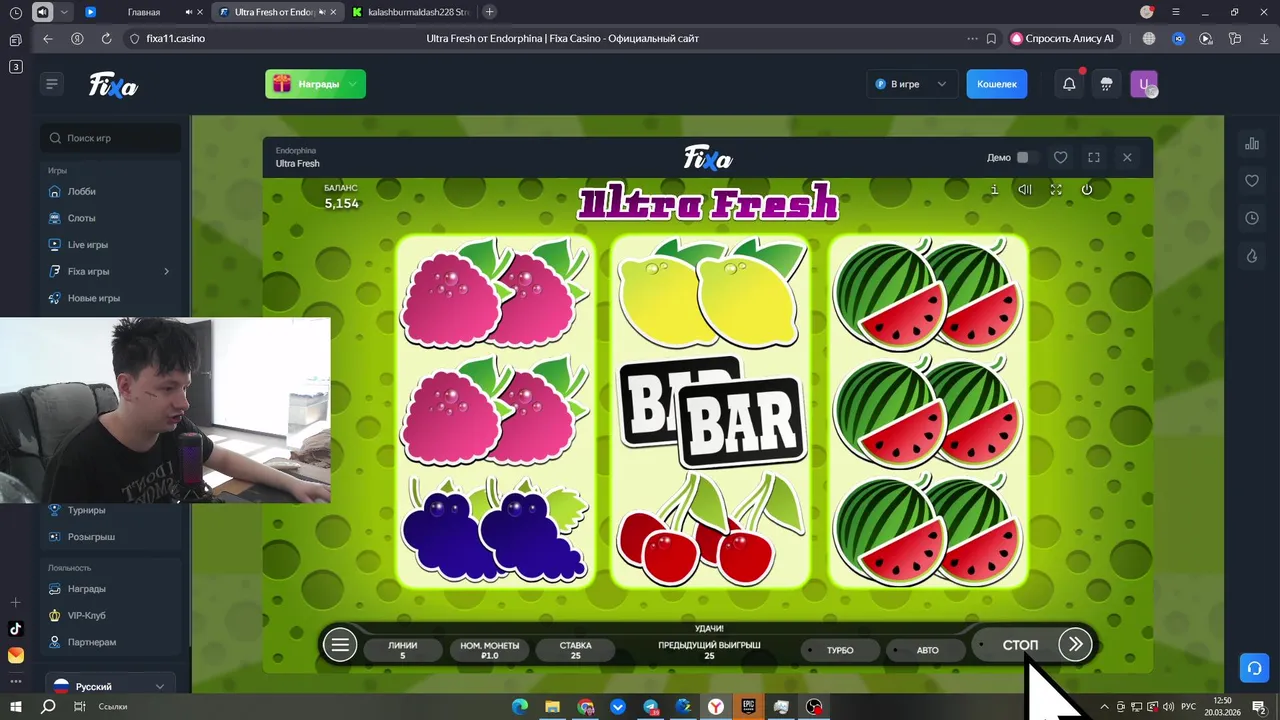This screenshot has height=720, width=1280.
Task: Click the in-game power exit icon
Action: tap(1087, 189)
